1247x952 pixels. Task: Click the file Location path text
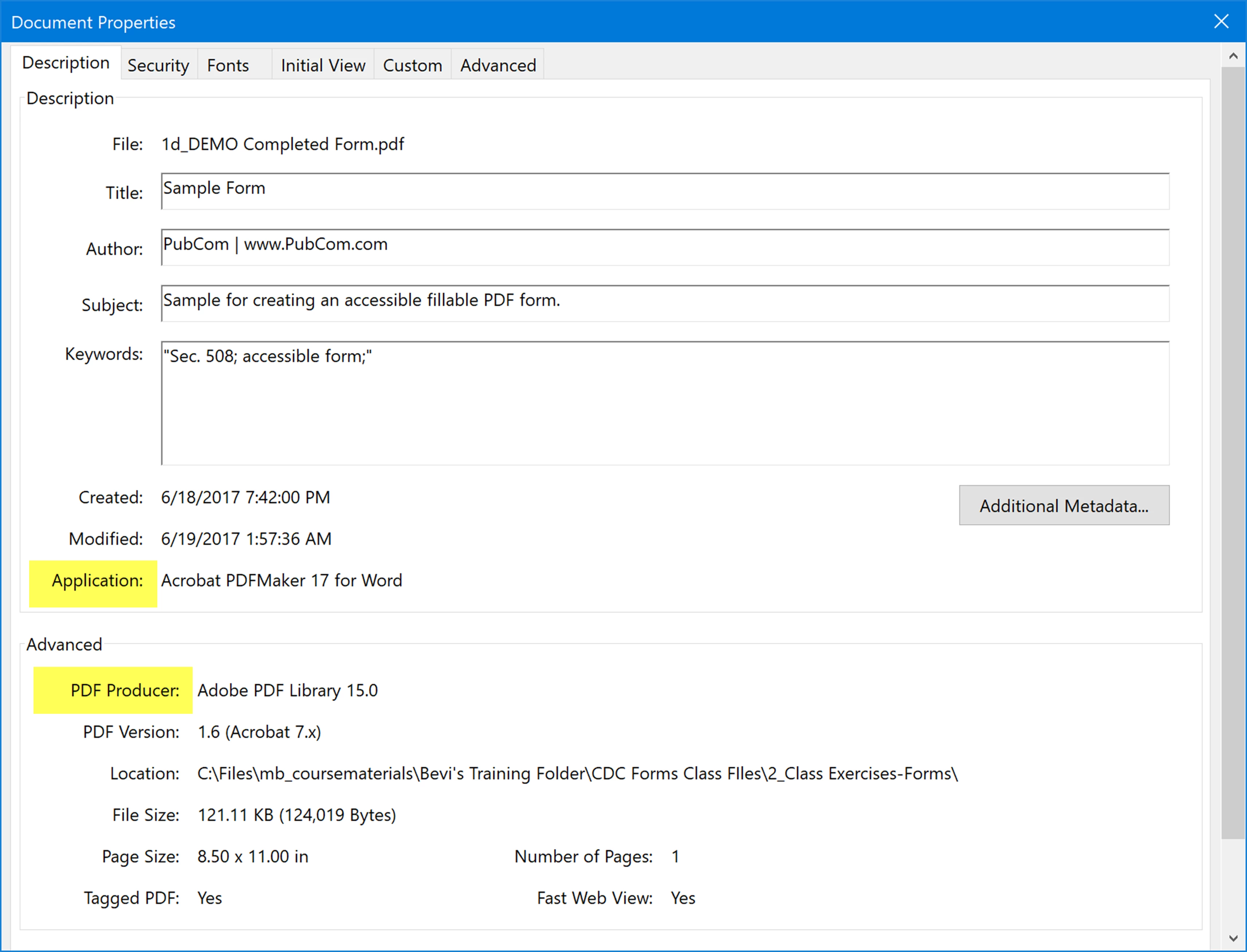[x=577, y=774]
